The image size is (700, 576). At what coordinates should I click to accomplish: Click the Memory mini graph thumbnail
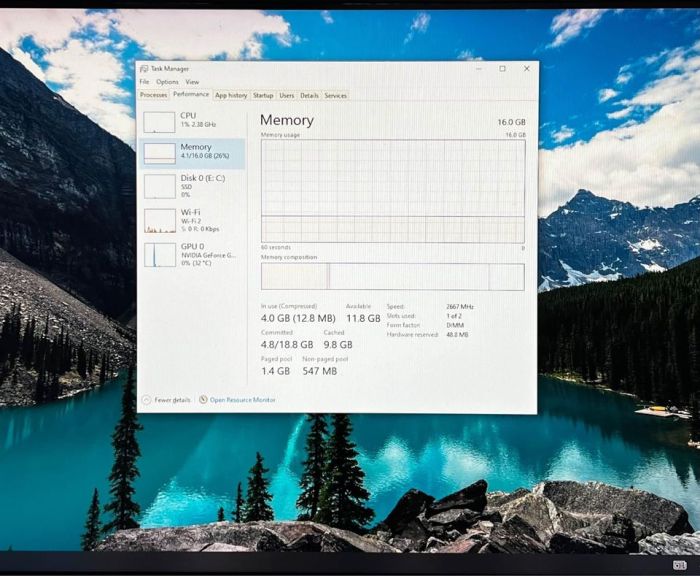(159, 153)
